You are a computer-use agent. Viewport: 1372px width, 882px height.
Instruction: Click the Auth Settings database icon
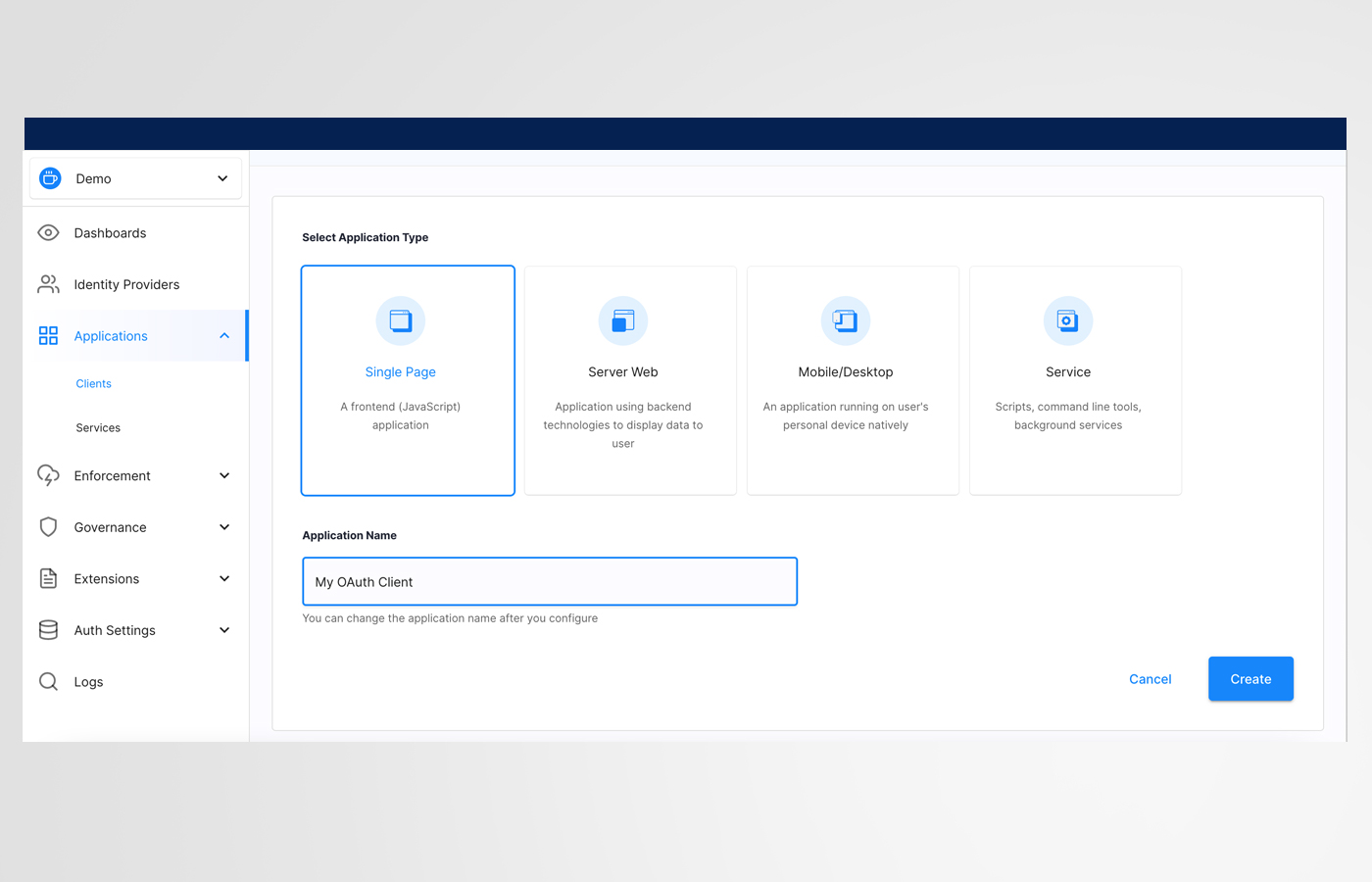tap(48, 630)
